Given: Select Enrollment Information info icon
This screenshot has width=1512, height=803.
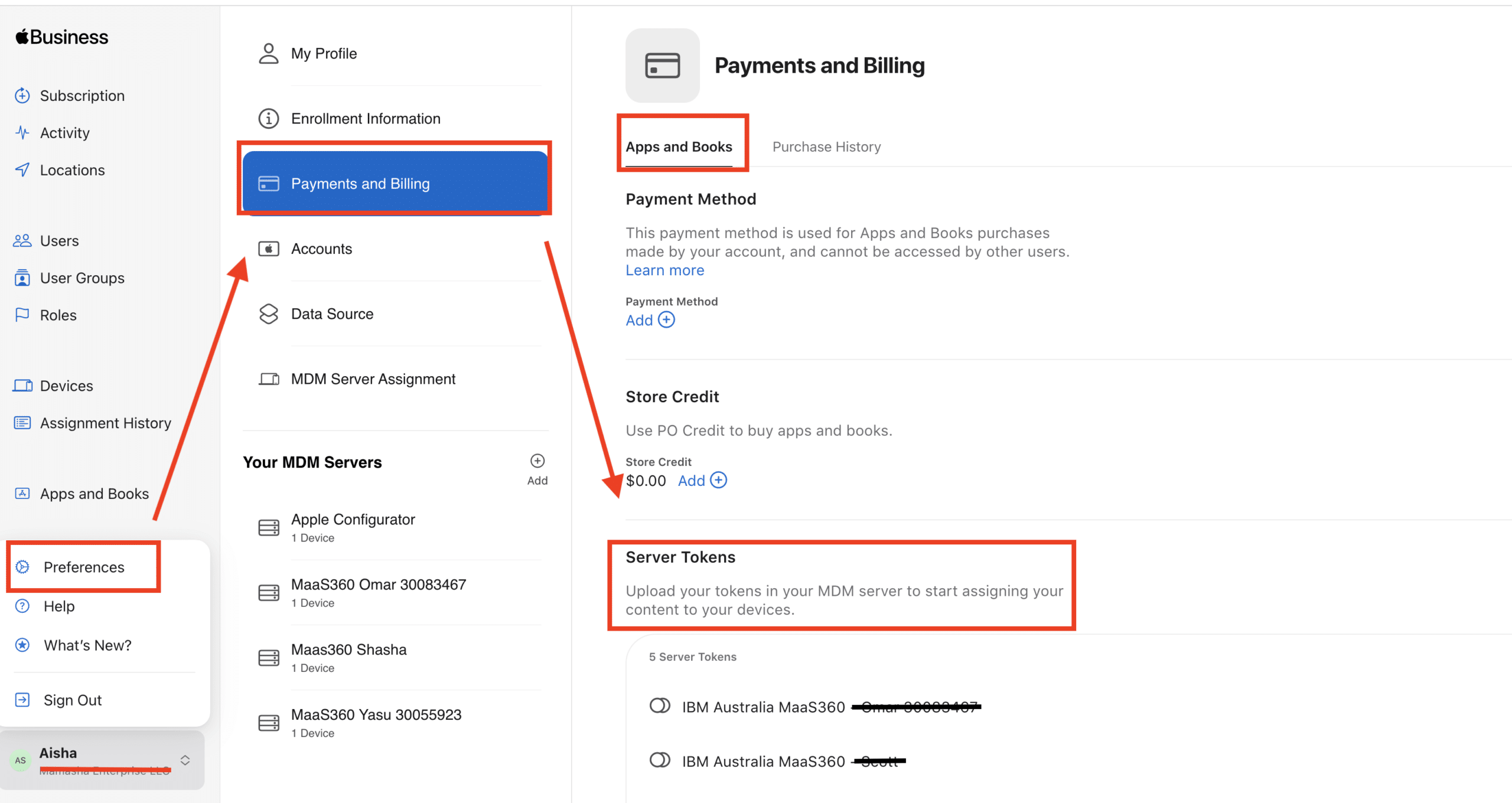Looking at the screenshot, I should coord(269,119).
